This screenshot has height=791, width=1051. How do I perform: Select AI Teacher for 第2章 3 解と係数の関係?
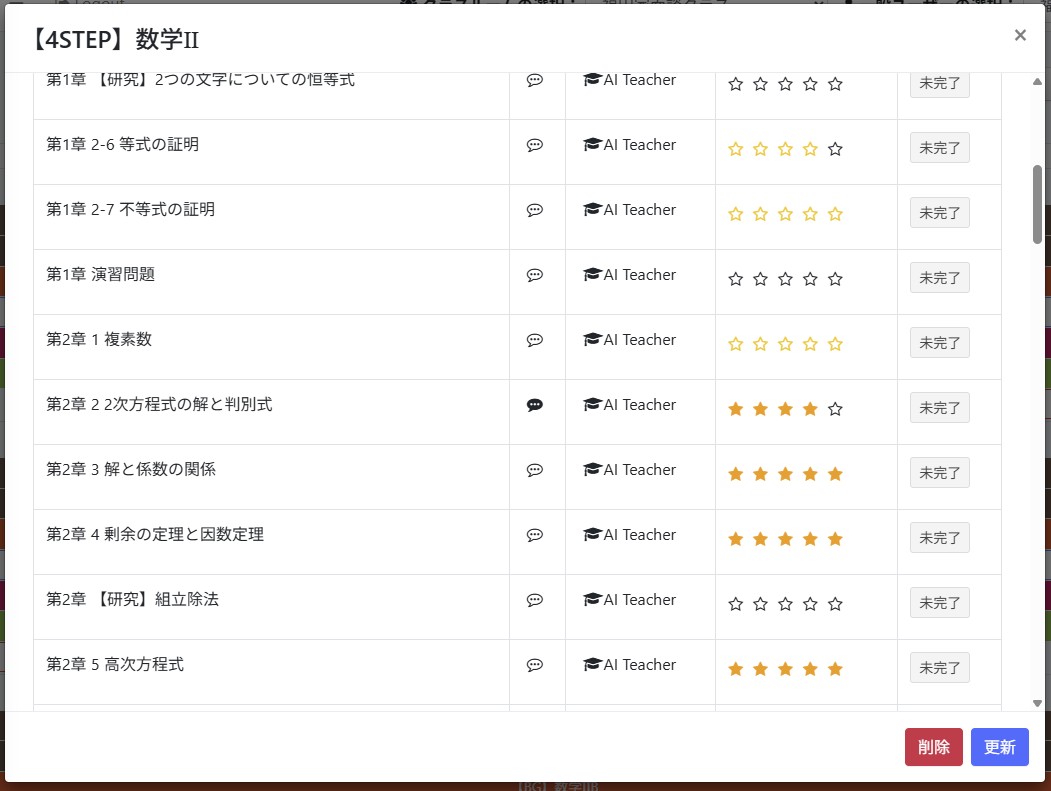(629, 470)
